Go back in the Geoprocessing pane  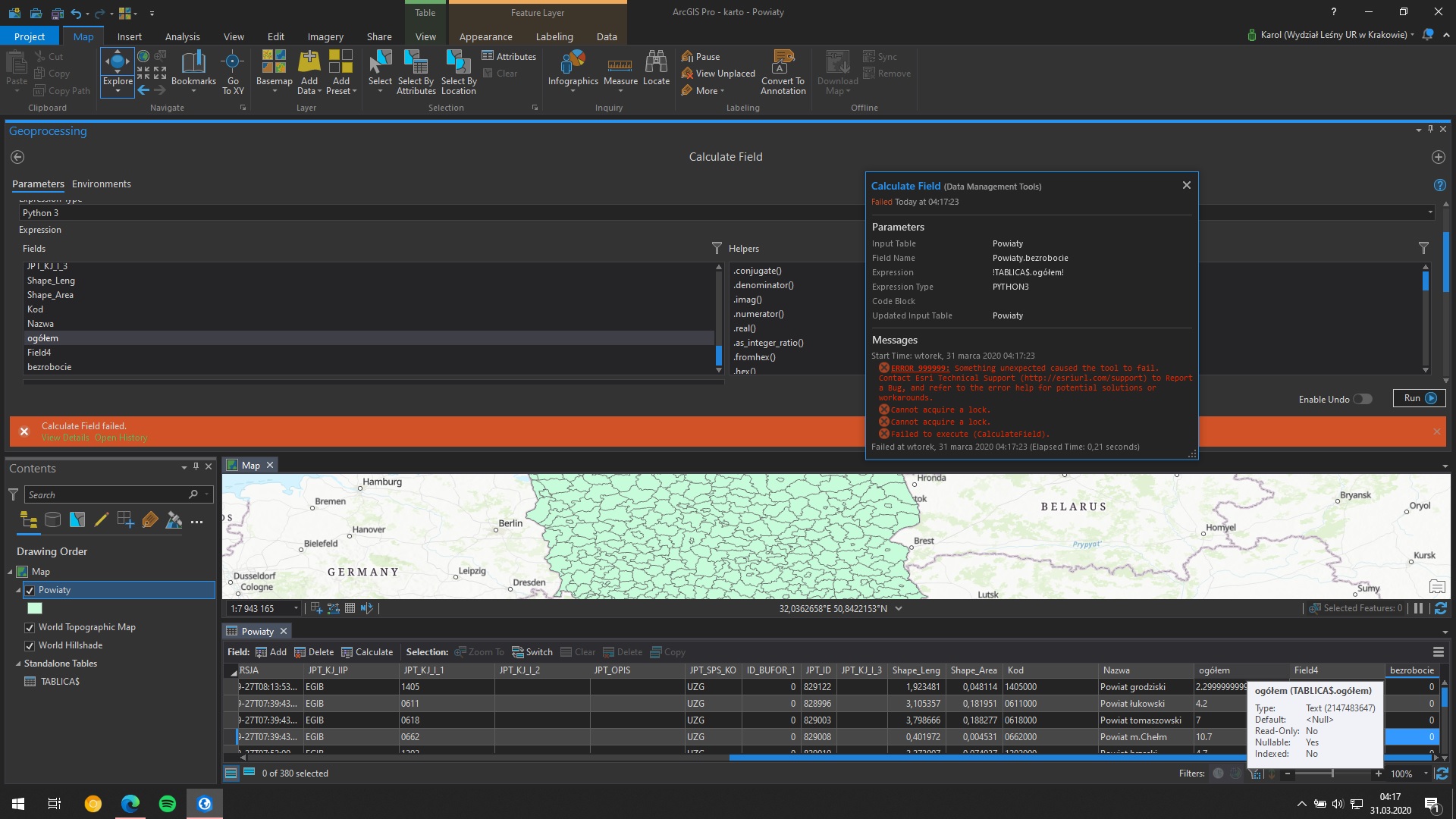(x=17, y=157)
